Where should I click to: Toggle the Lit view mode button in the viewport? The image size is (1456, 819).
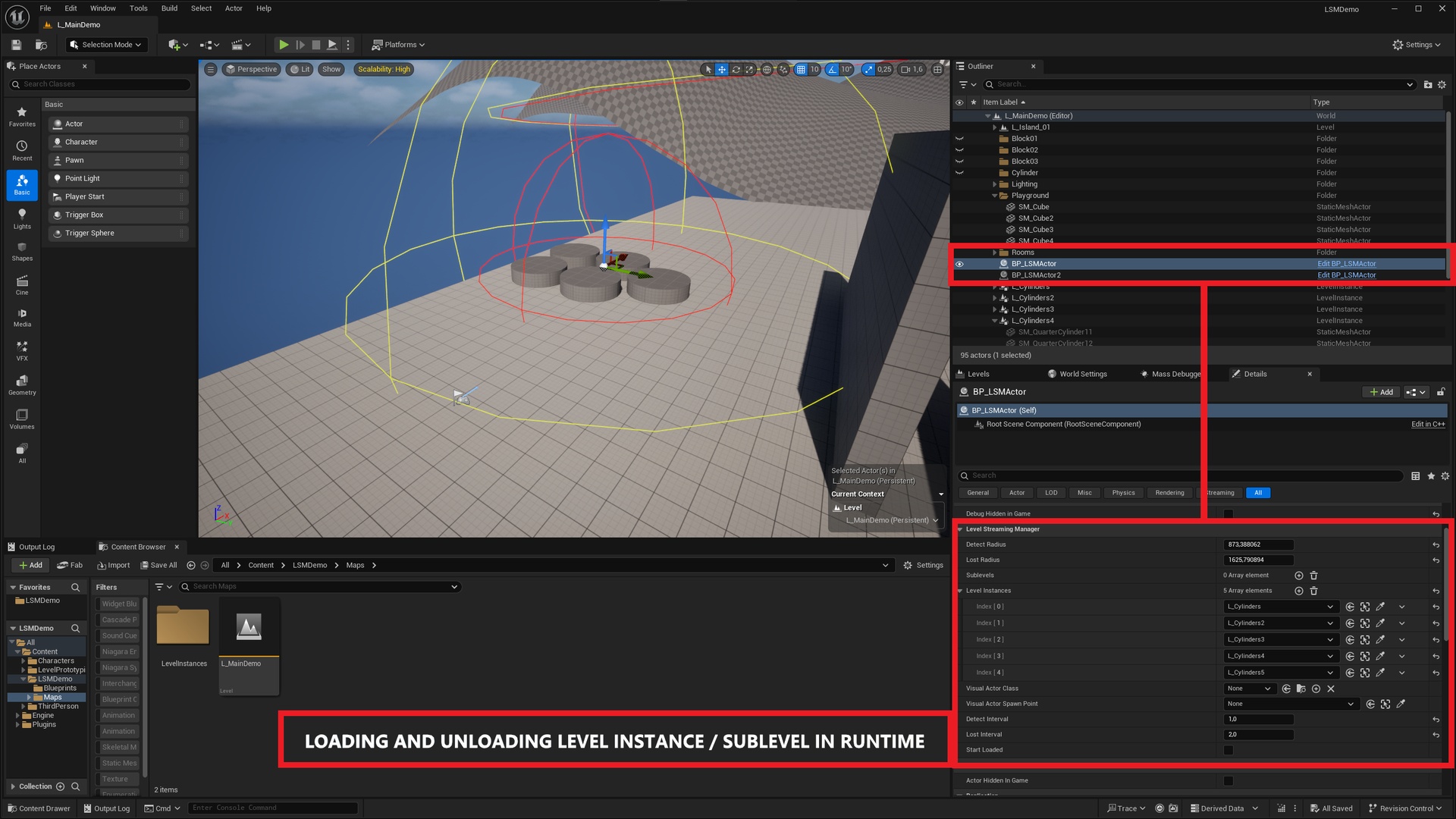[300, 69]
